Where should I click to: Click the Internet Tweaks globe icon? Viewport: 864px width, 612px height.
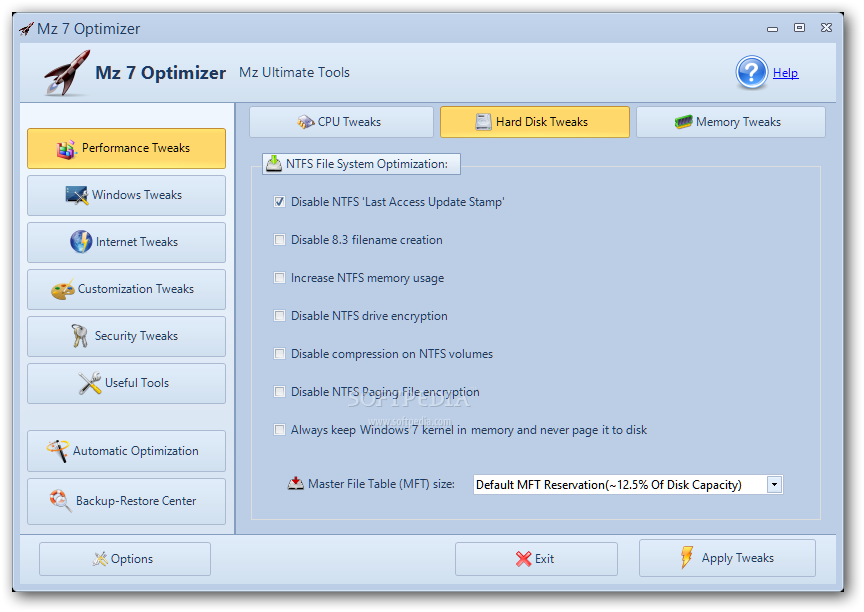click(81, 242)
